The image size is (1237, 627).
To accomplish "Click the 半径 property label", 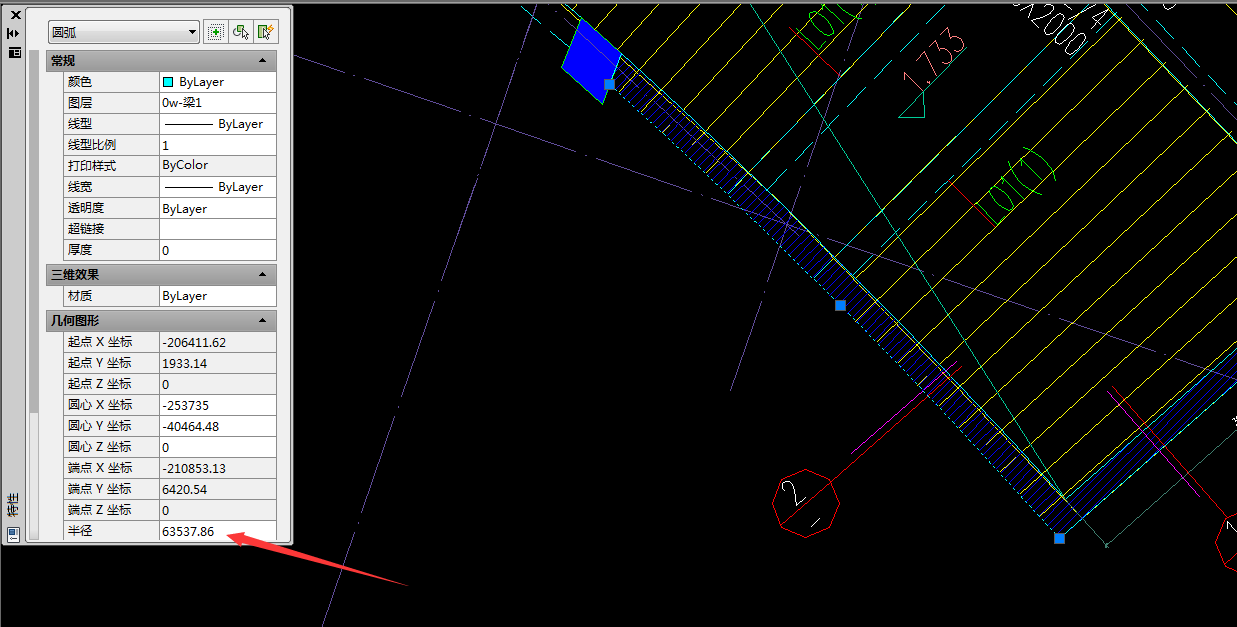I will (x=80, y=531).
